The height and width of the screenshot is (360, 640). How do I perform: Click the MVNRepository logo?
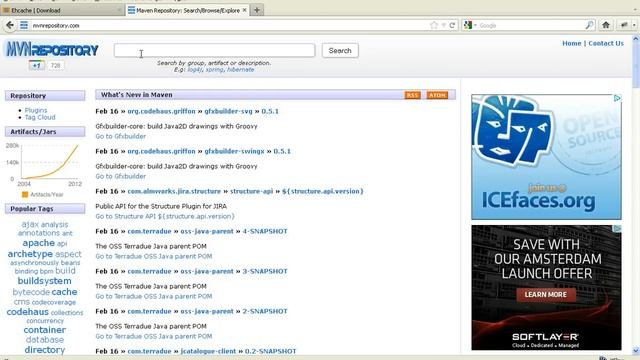(x=52, y=50)
